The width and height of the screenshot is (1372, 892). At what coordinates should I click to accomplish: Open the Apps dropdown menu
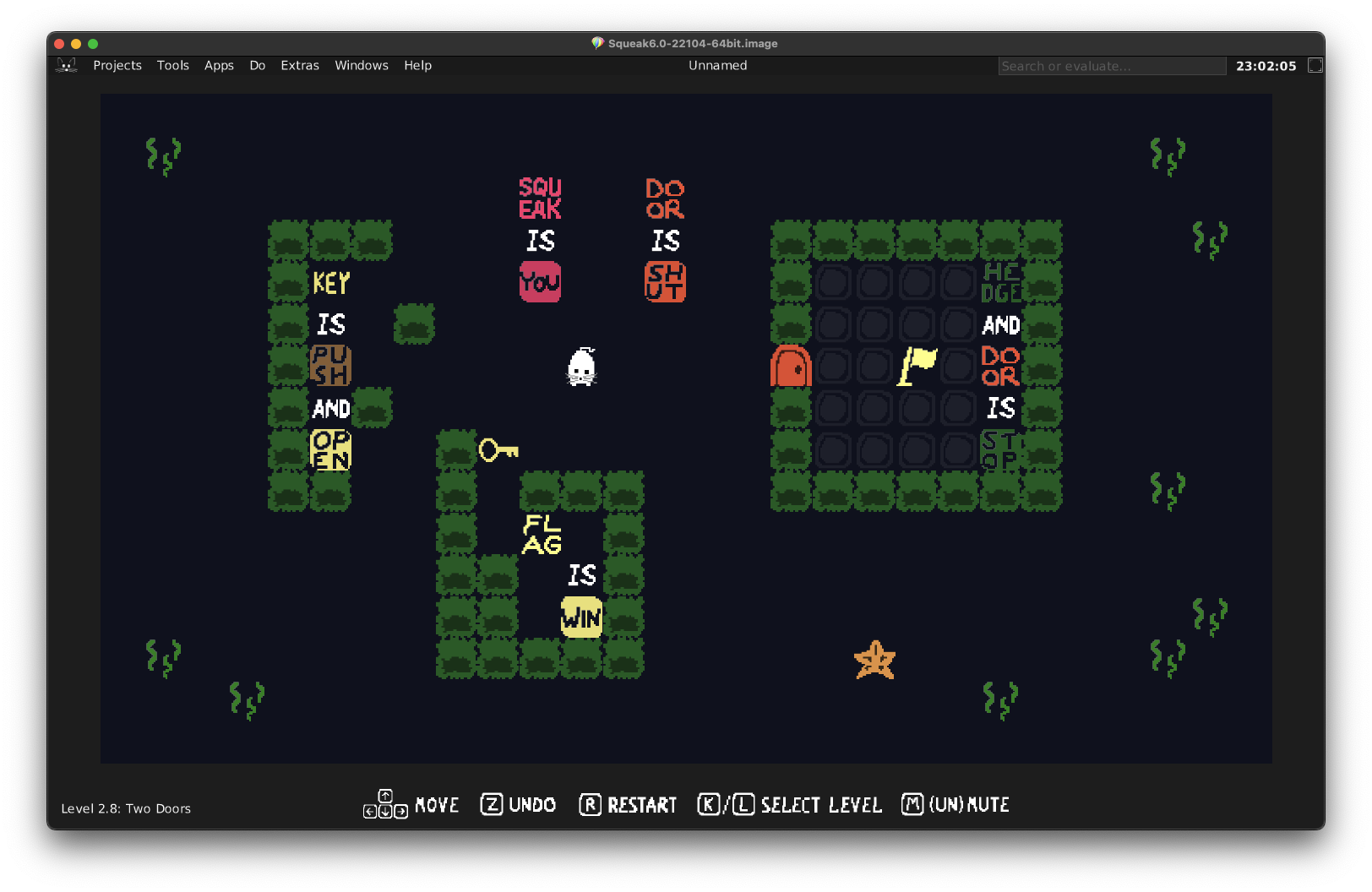click(219, 66)
